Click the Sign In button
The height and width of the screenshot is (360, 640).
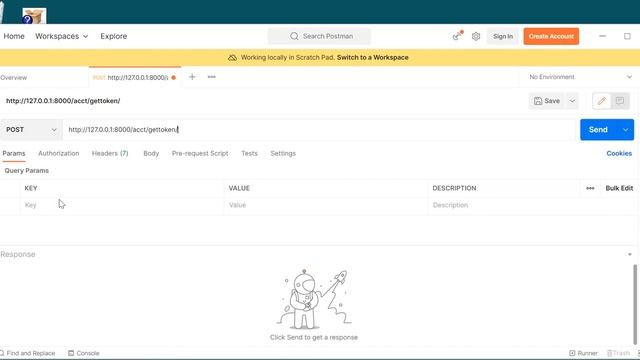tap(503, 36)
